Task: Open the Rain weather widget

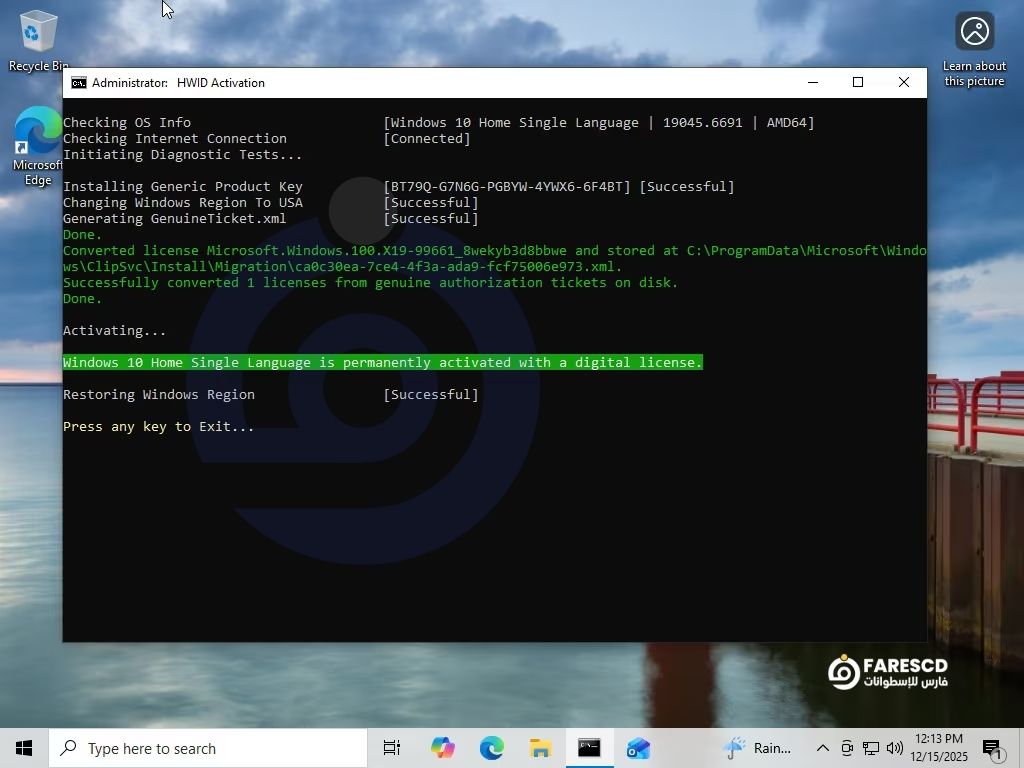Action: tap(758, 748)
